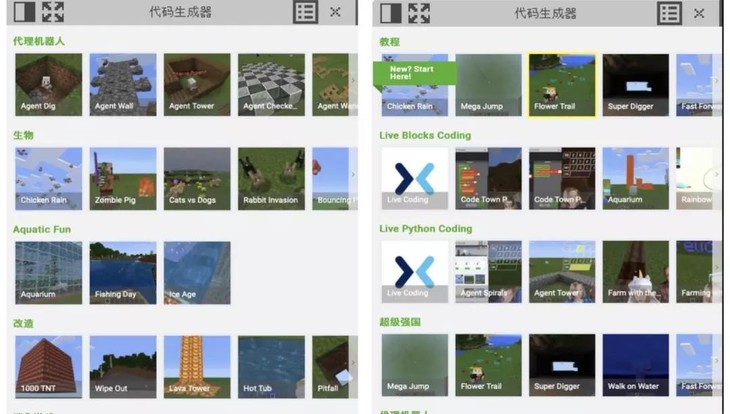The image size is (730, 414).
Task: Open Aquarium in Aquatic Fun row
Action: click(48, 273)
